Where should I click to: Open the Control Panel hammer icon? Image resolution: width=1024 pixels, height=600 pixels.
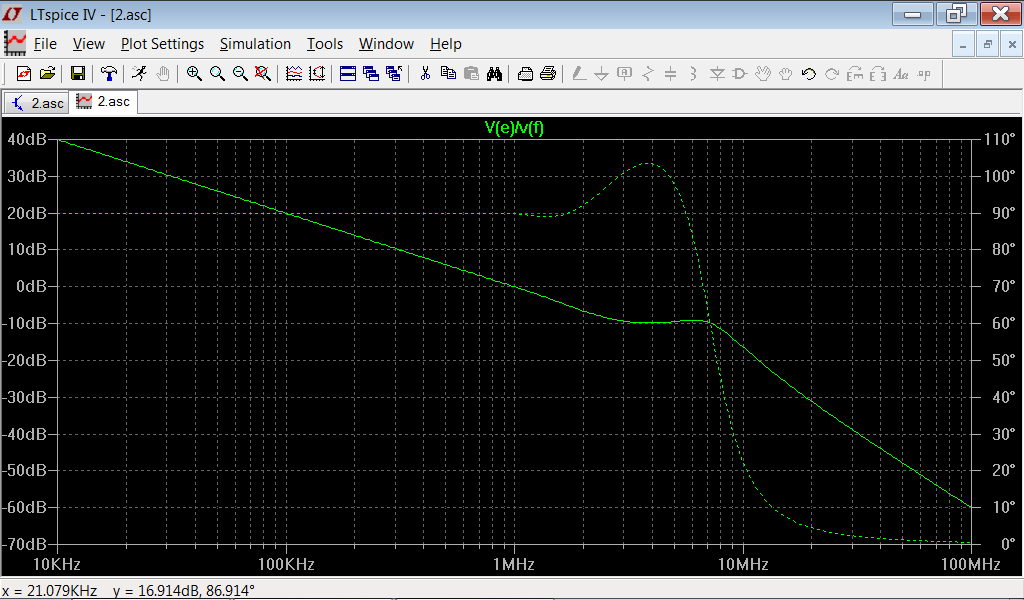(x=108, y=74)
